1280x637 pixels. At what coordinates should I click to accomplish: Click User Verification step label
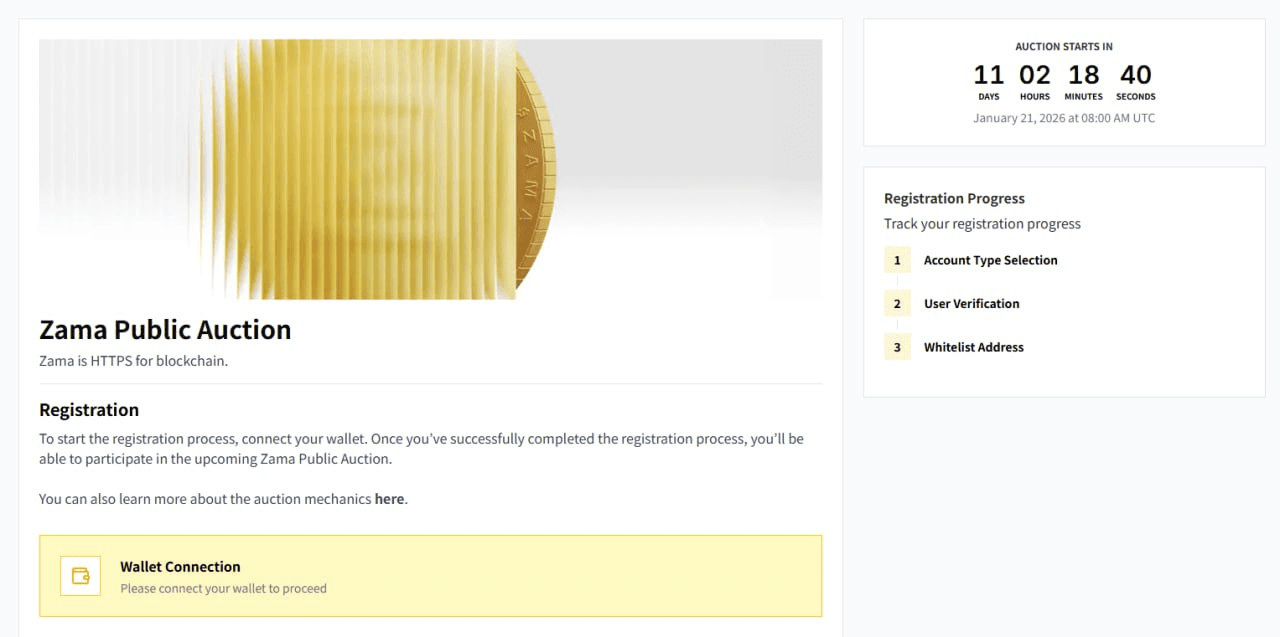(971, 304)
